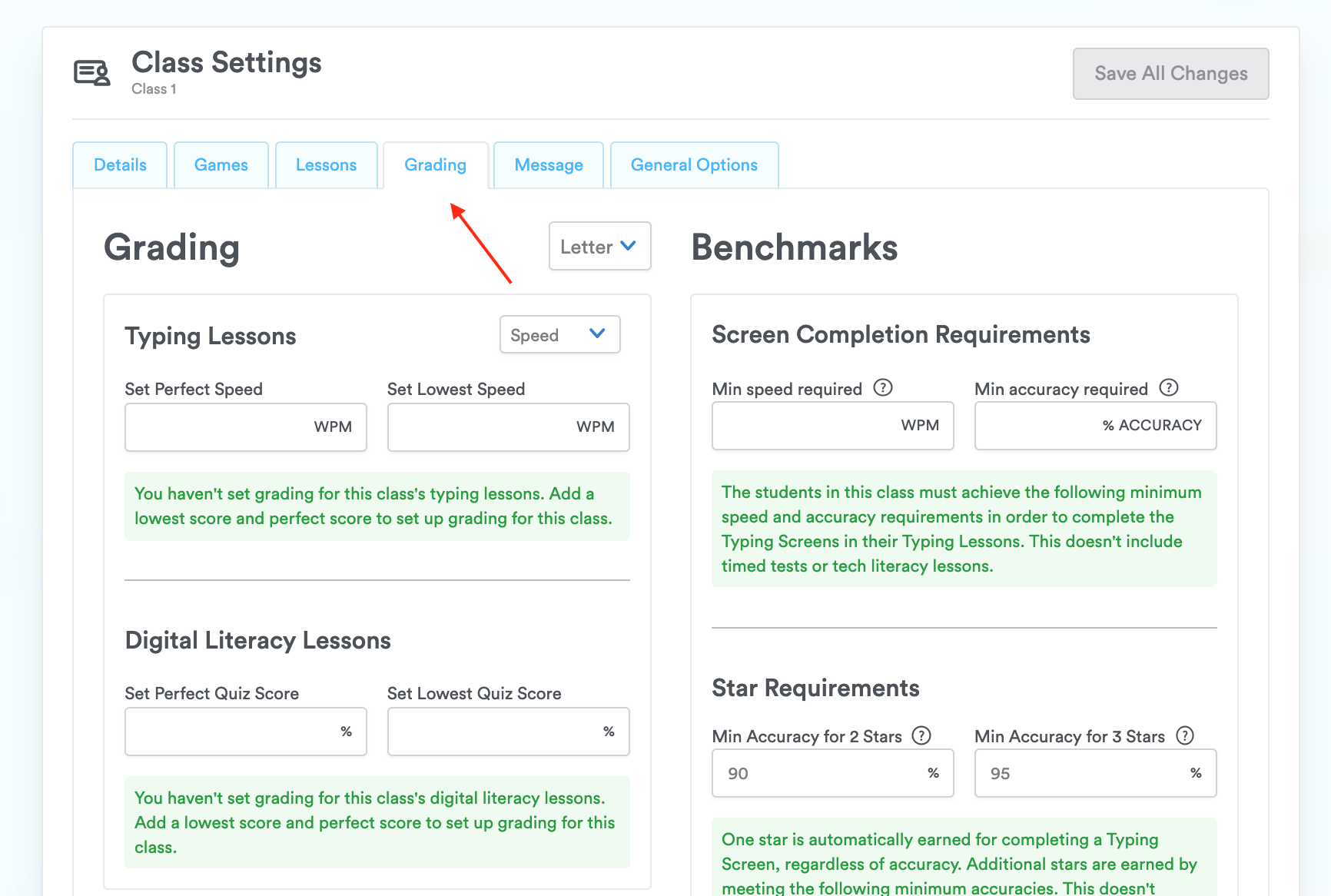Click the Min speed required WPM field
This screenshot has width=1331, height=896.
coord(832,426)
